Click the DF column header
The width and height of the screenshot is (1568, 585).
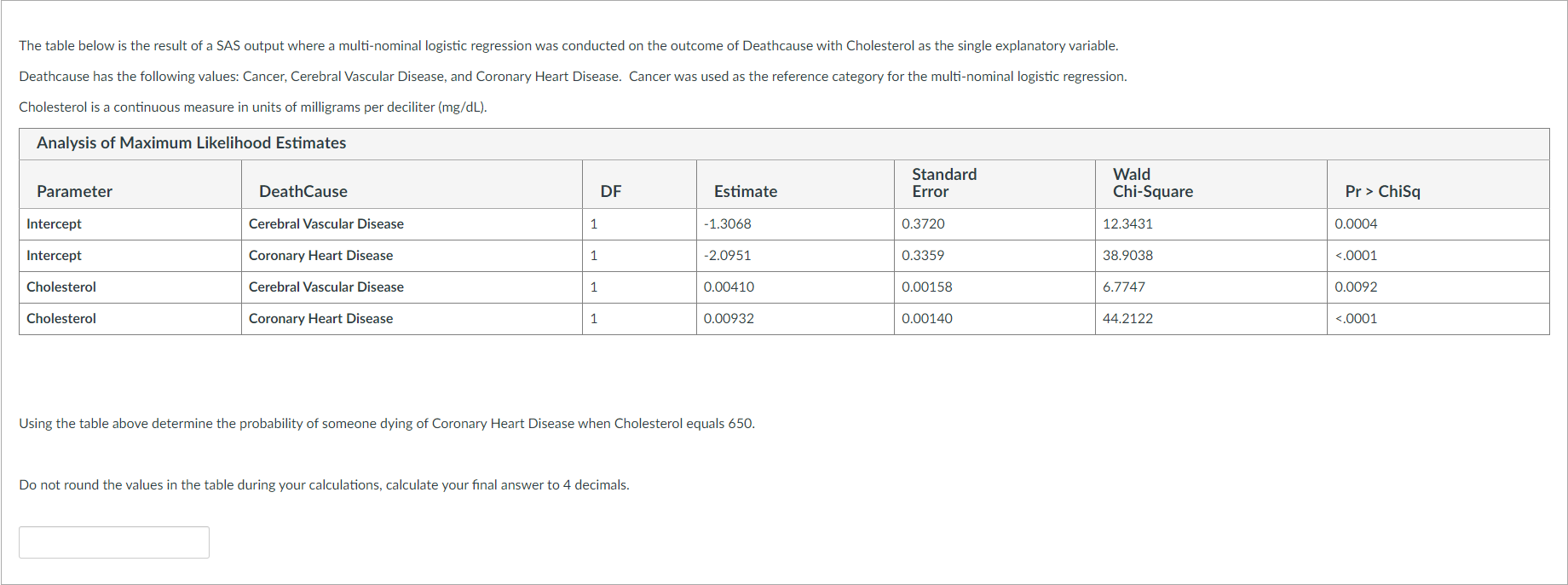click(611, 191)
